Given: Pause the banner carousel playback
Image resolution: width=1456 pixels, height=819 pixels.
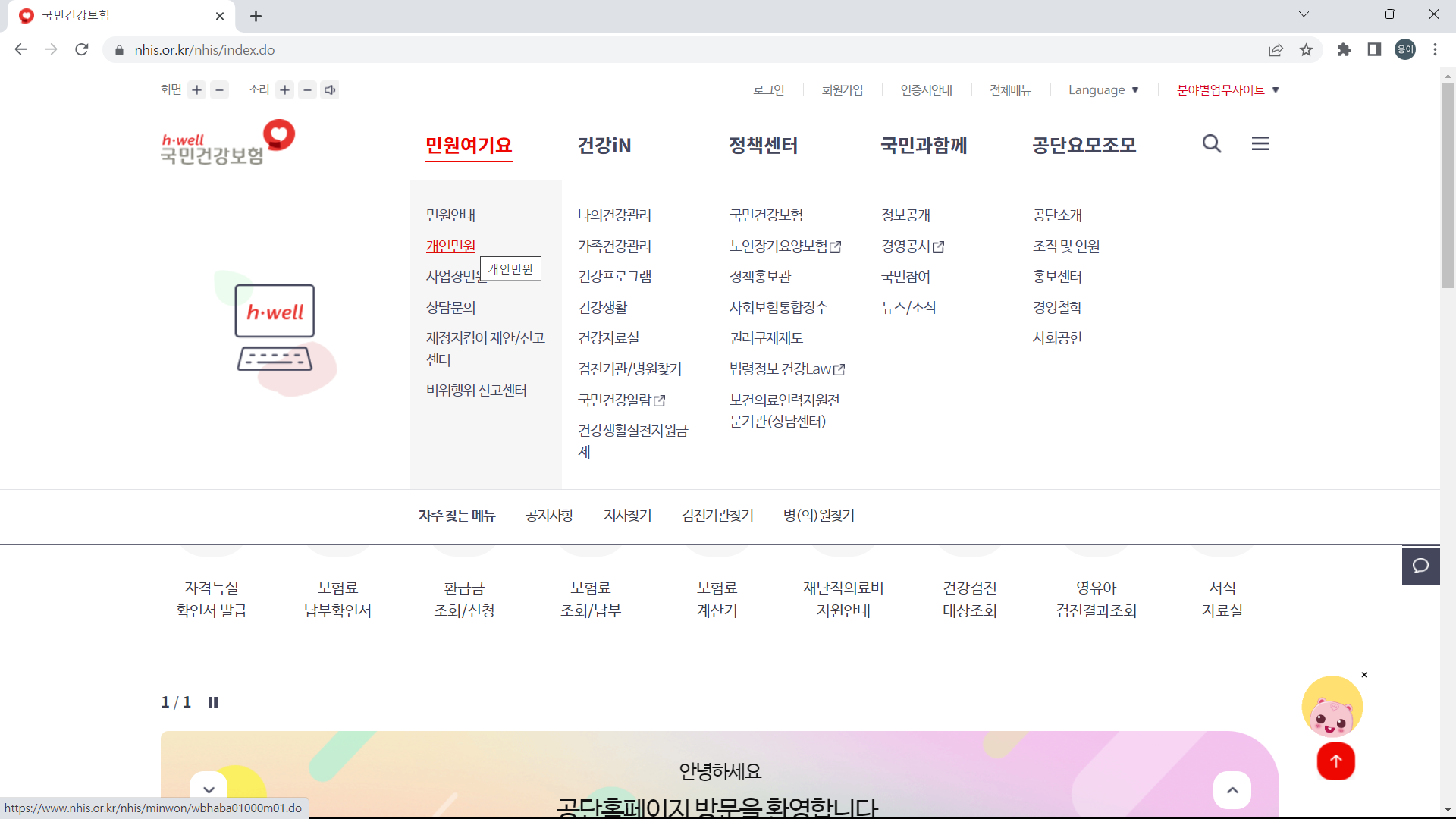Looking at the screenshot, I should 213,702.
